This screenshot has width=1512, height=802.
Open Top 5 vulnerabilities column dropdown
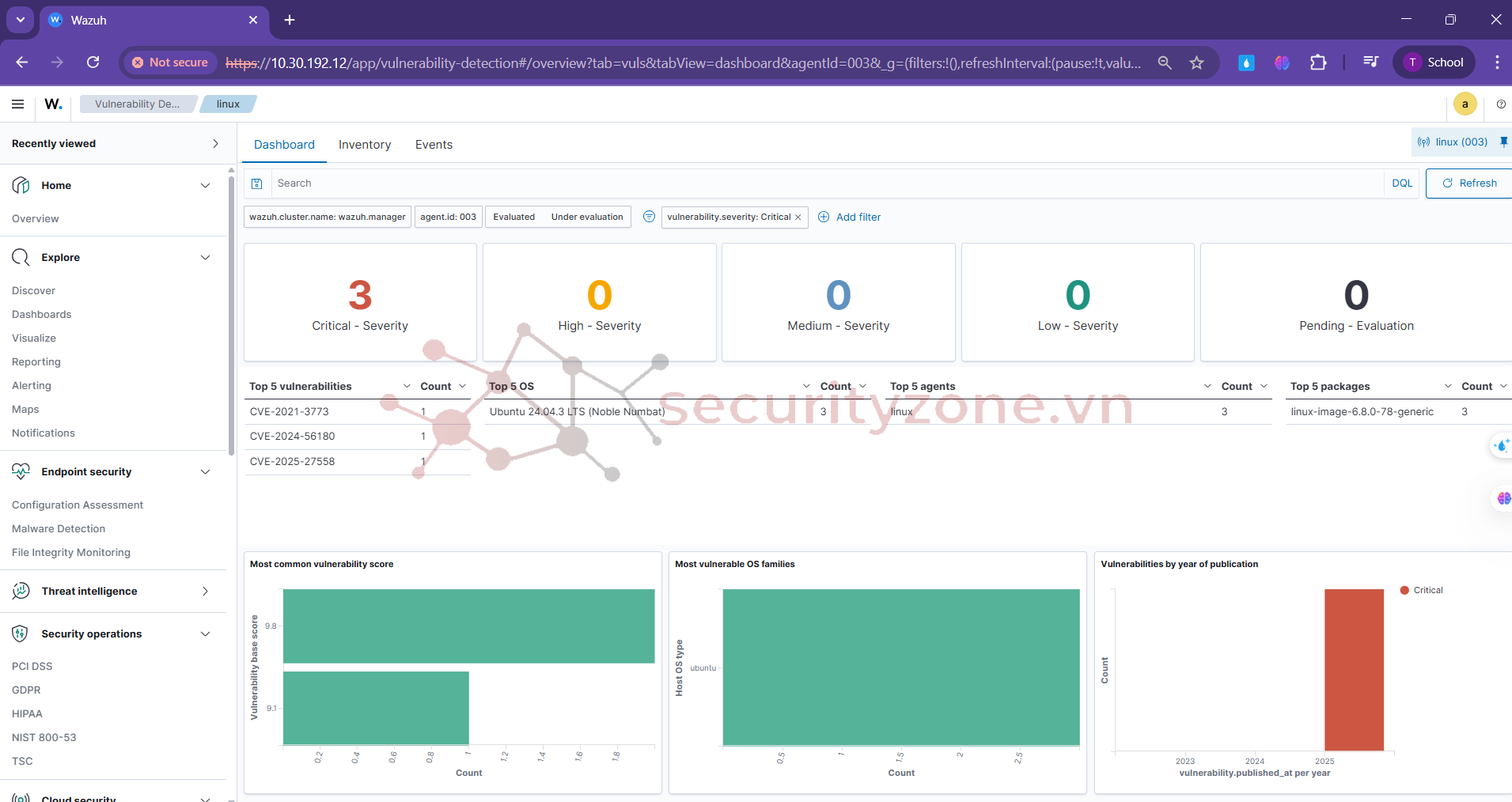click(x=407, y=386)
